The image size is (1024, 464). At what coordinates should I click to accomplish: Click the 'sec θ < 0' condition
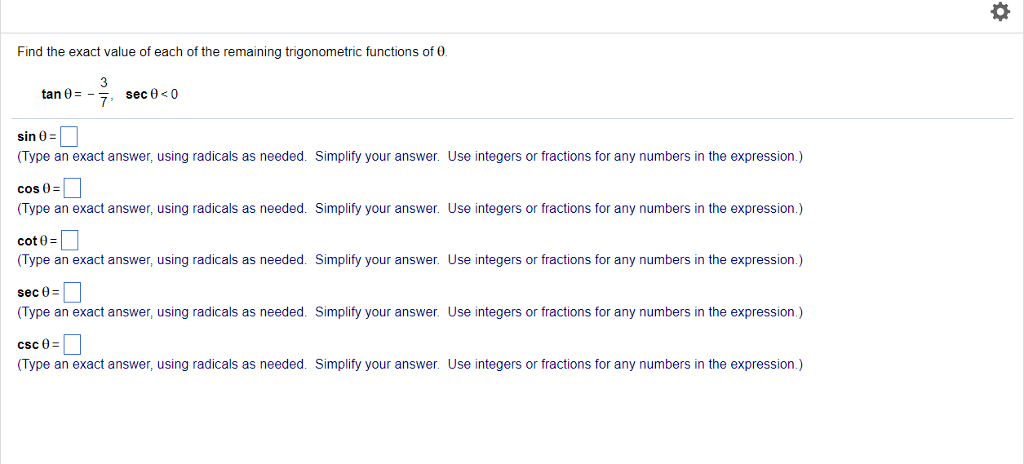pyautogui.click(x=152, y=95)
